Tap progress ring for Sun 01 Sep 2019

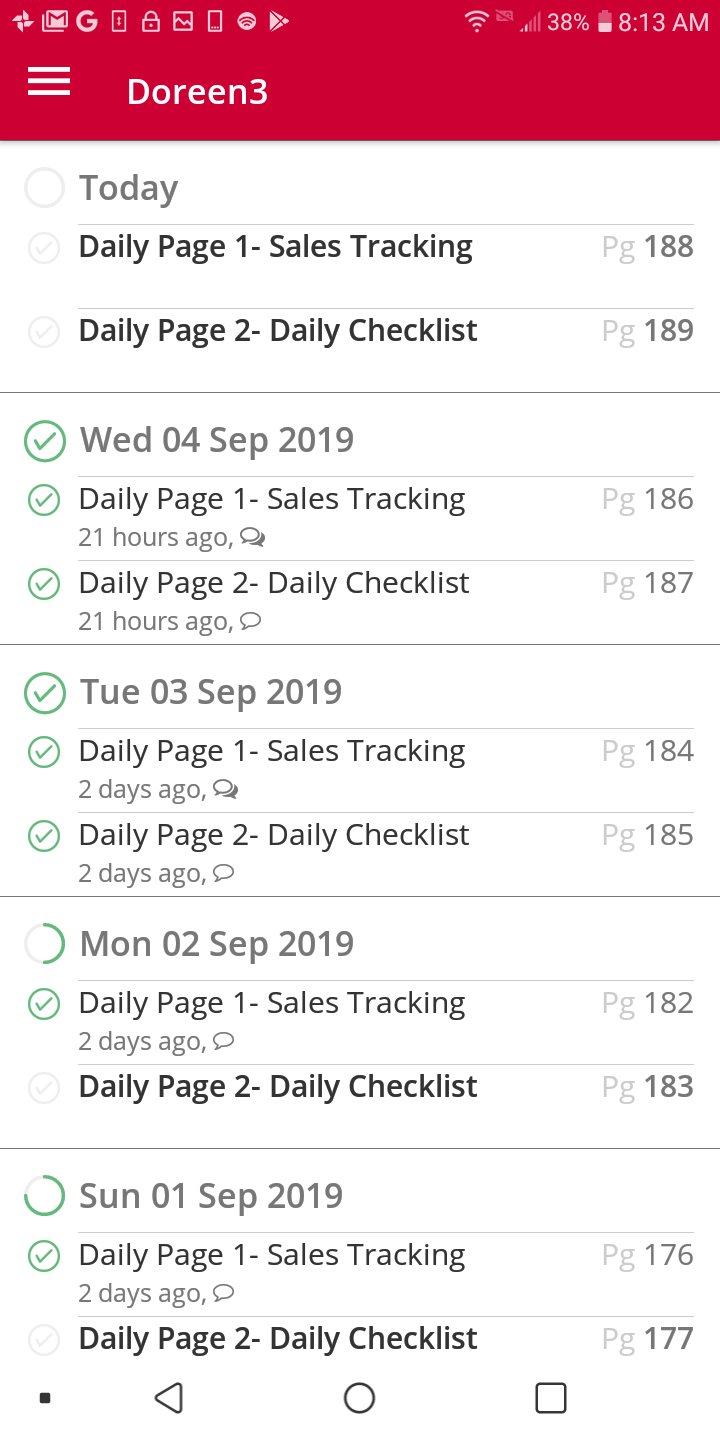tap(44, 1196)
